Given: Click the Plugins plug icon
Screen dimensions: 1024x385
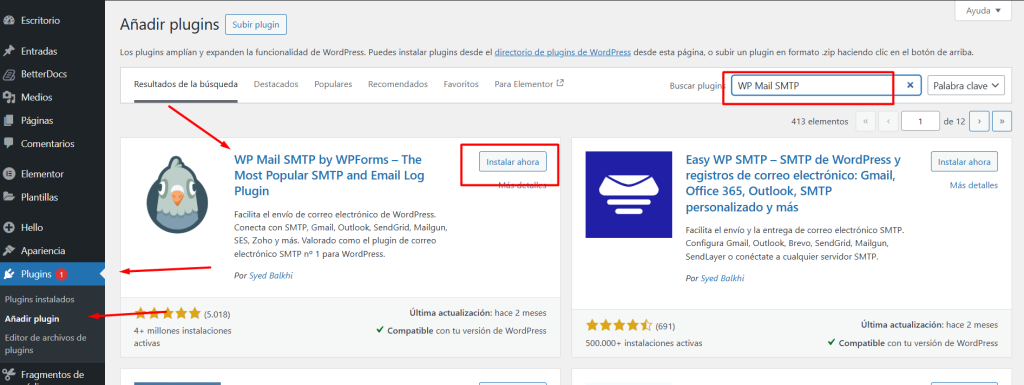Looking at the screenshot, I should coord(9,274).
